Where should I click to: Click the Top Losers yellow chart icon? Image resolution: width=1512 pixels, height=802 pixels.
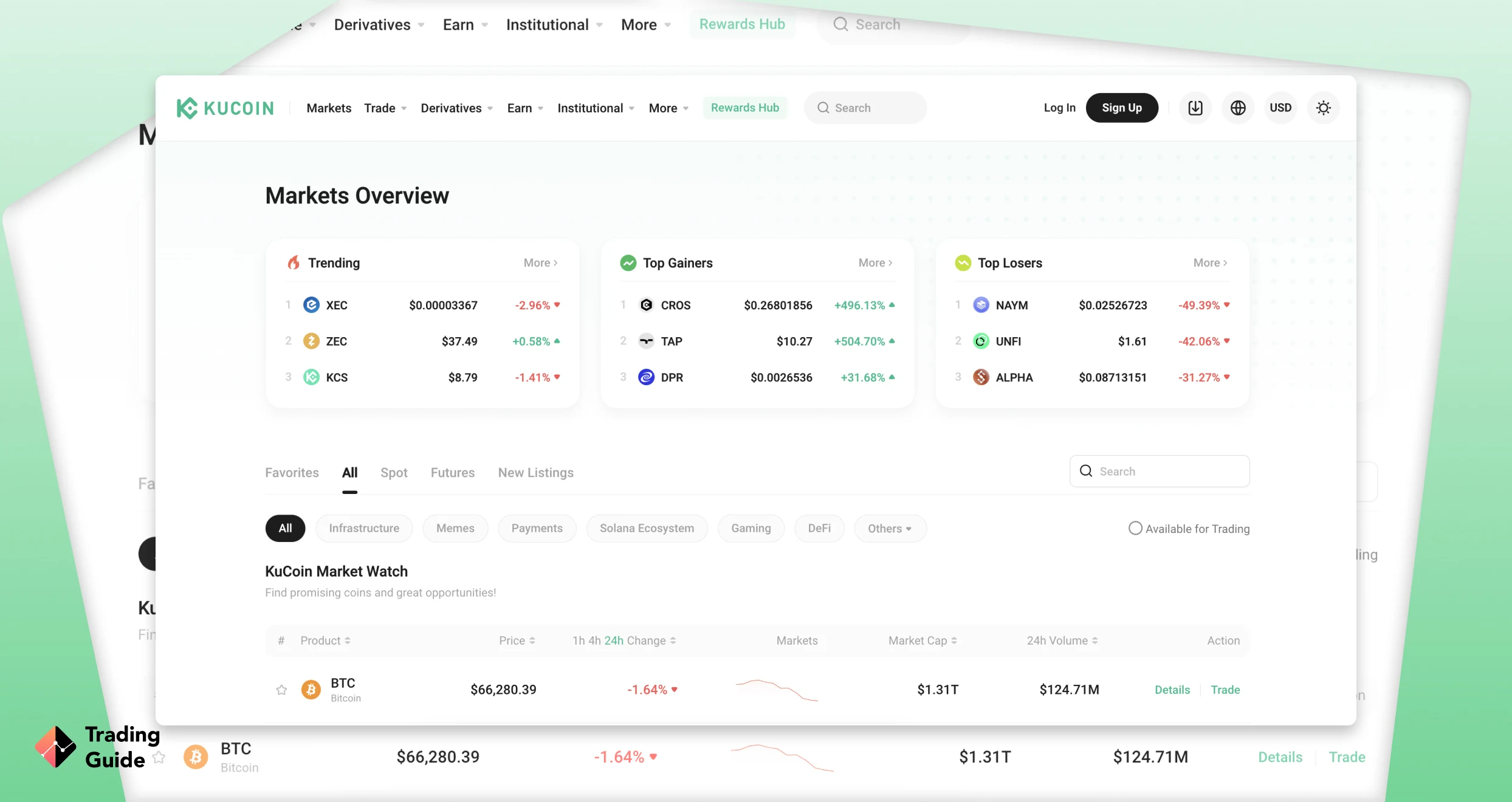(963, 263)
